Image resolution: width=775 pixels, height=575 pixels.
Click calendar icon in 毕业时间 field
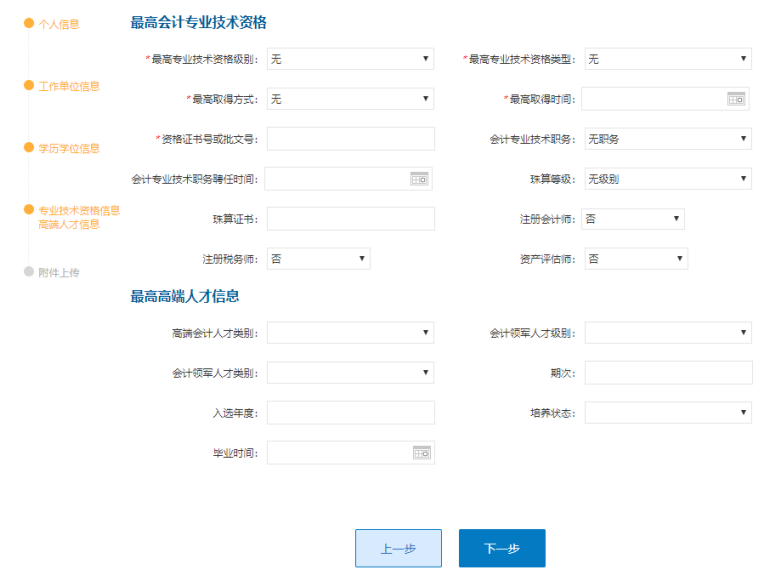pos(422,453)
